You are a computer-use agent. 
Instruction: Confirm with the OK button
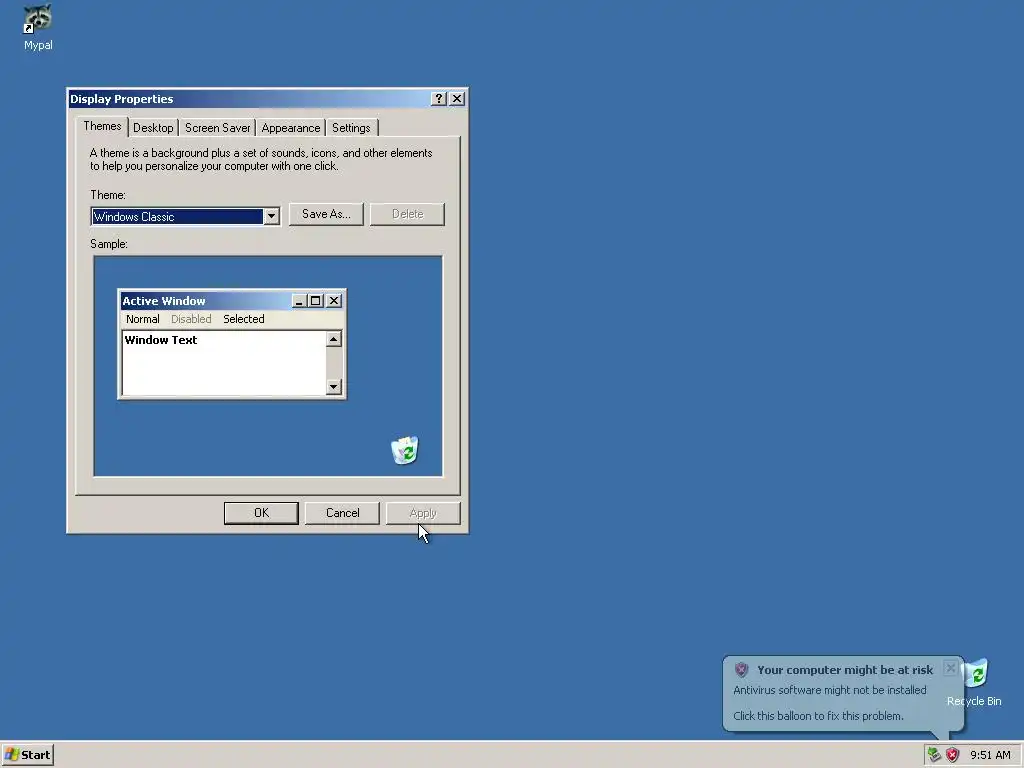point(261,513)
